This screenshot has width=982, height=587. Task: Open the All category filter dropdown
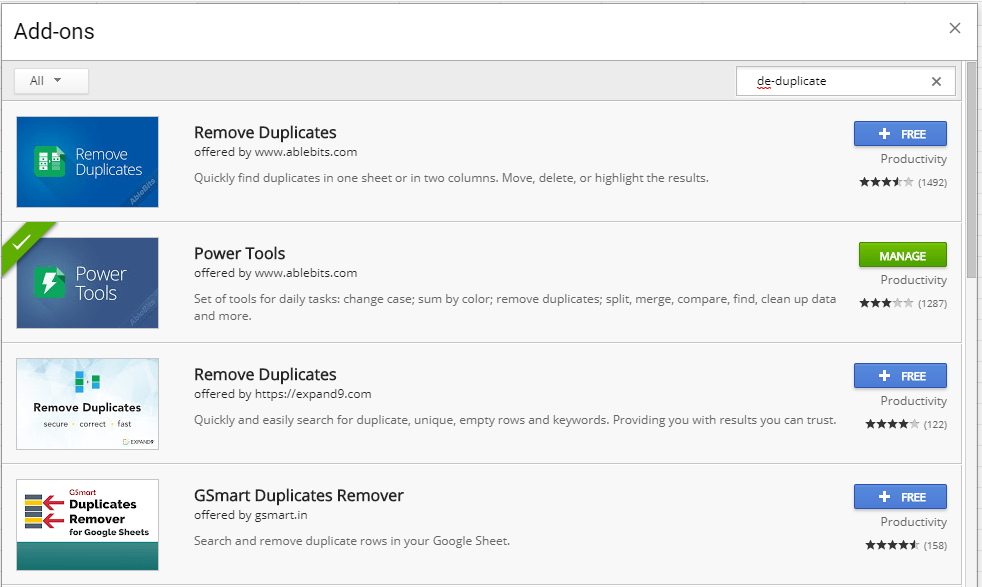point(51,81)
